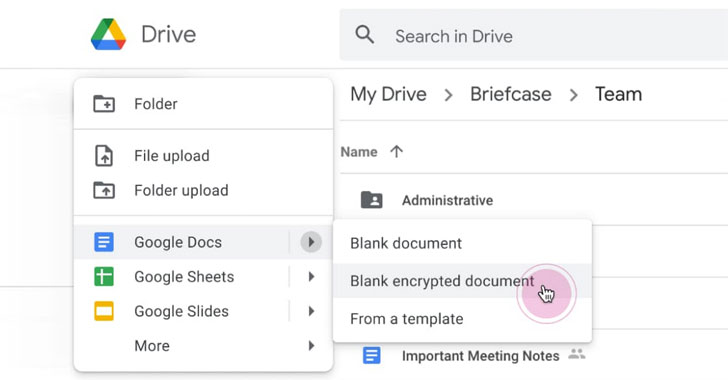Choose Folder upload menu item
Image resolution: width=728 pixels, height=380 pixels.
(x=203, y=190)
